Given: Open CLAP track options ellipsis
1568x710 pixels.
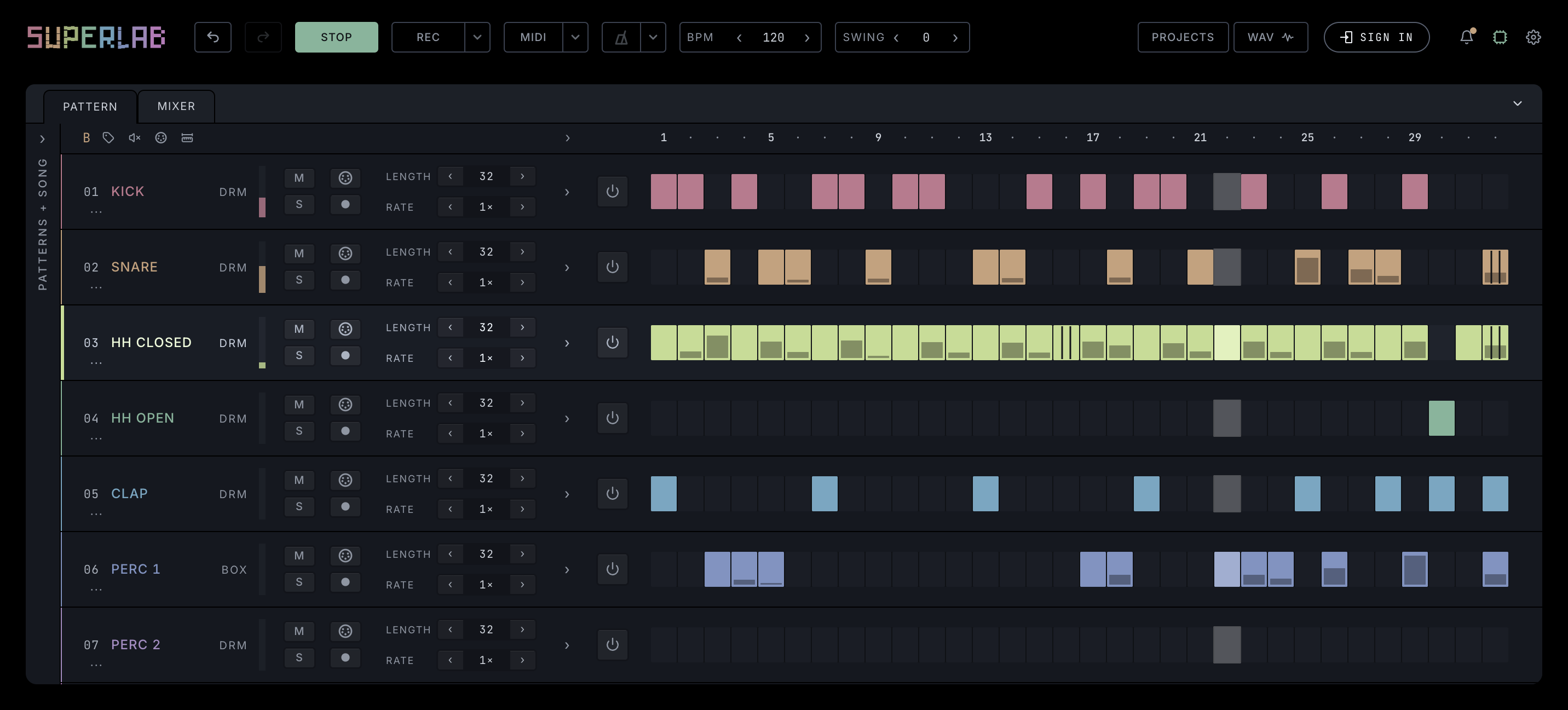Looking at the screenshot, I should tap(96, 514).
